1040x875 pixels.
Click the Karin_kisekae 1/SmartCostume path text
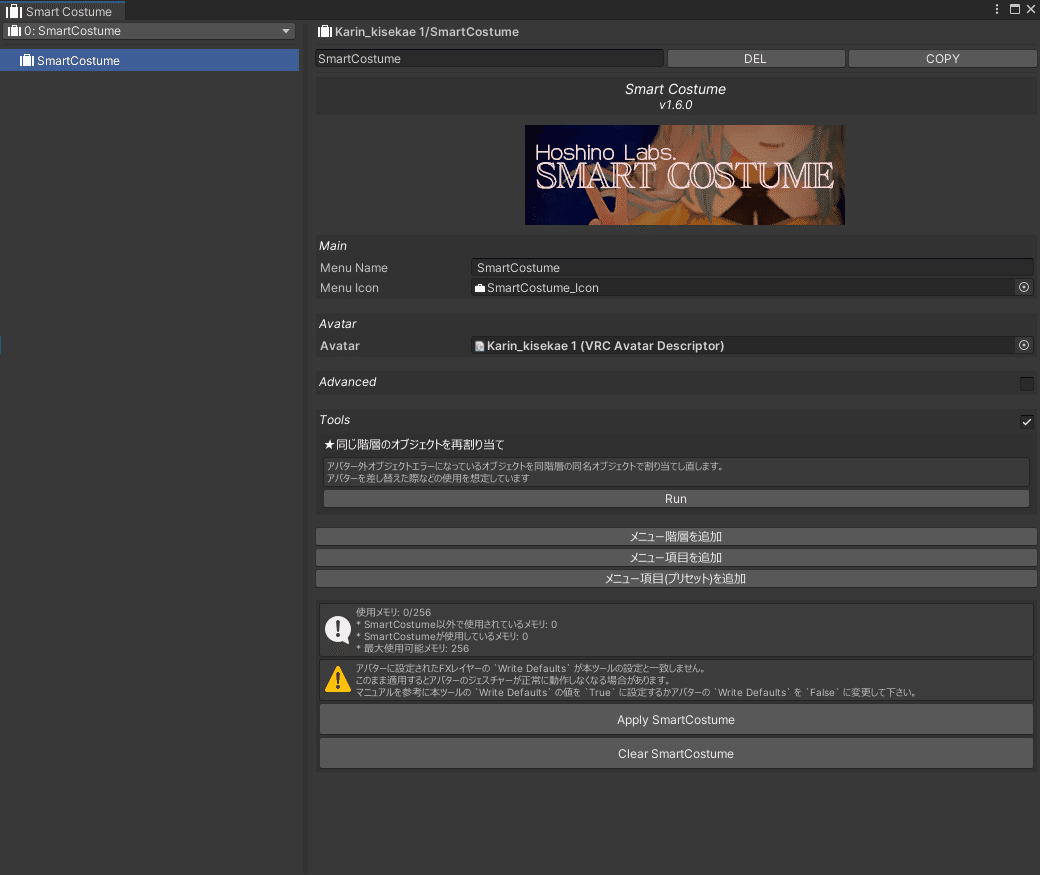(426, 32)
